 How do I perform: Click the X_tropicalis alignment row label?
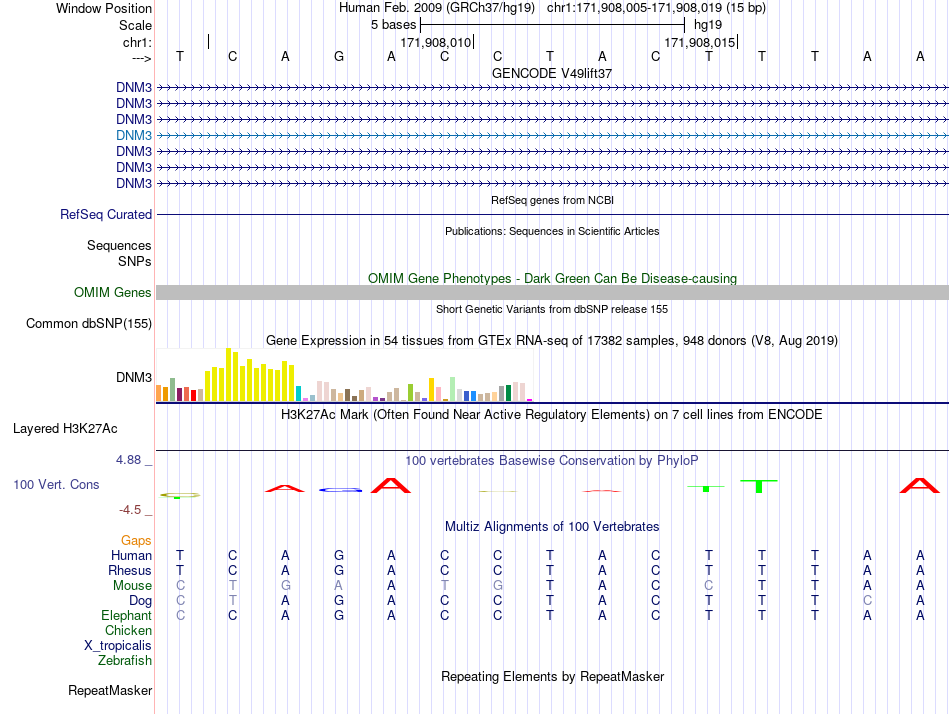(118, 646)
